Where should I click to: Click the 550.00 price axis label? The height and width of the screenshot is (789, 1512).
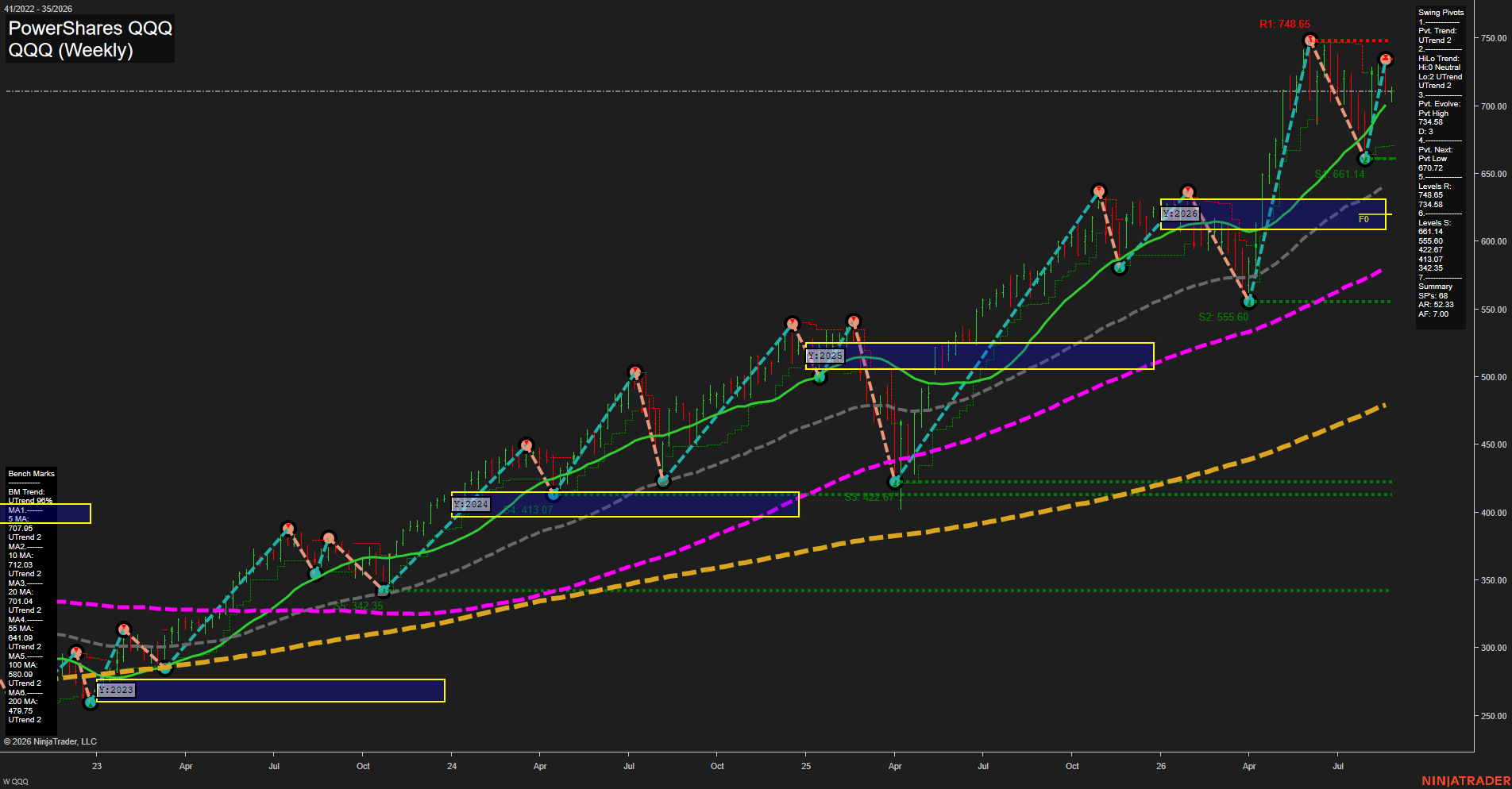1493,310
